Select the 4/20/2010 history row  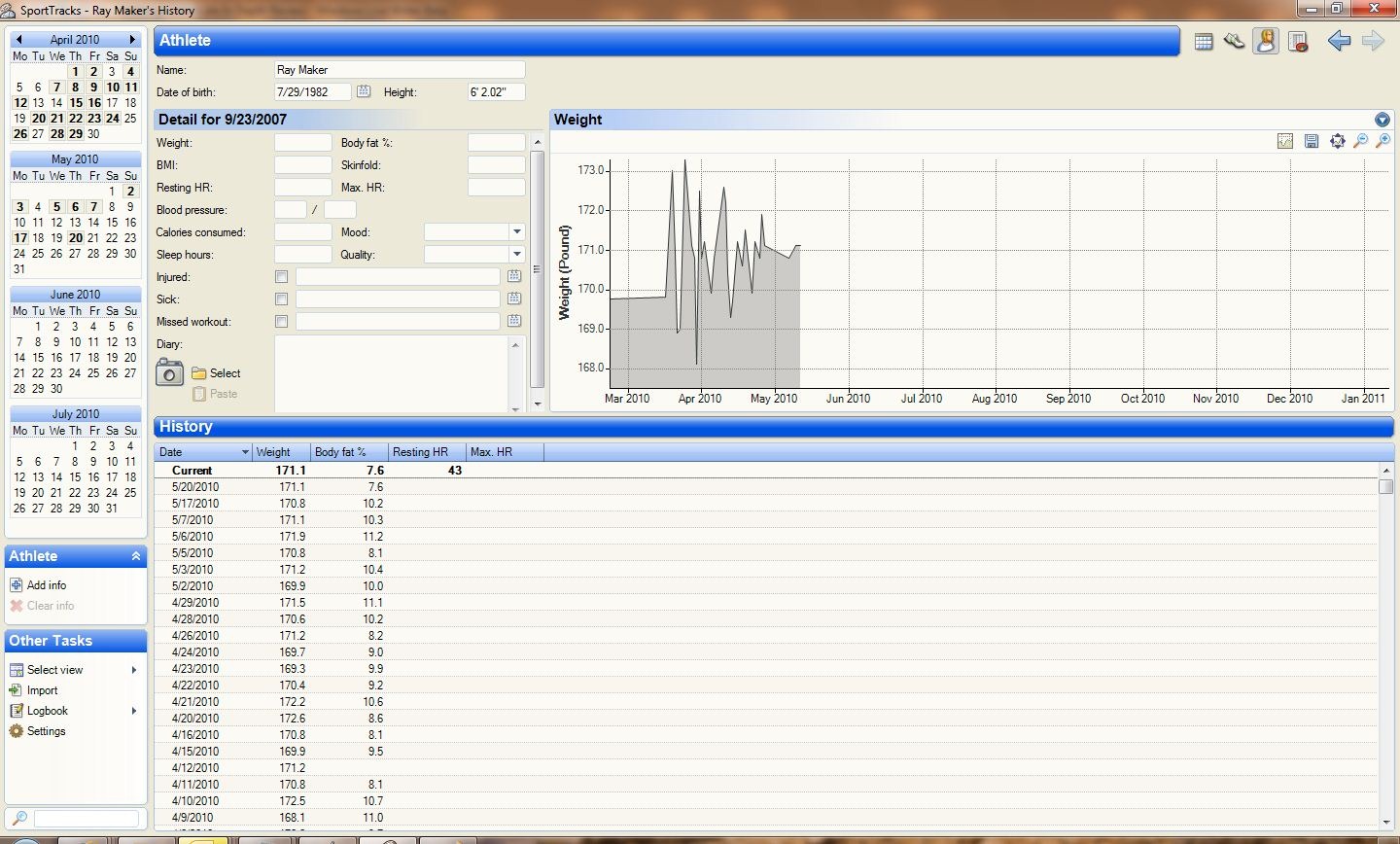point(766,719)
